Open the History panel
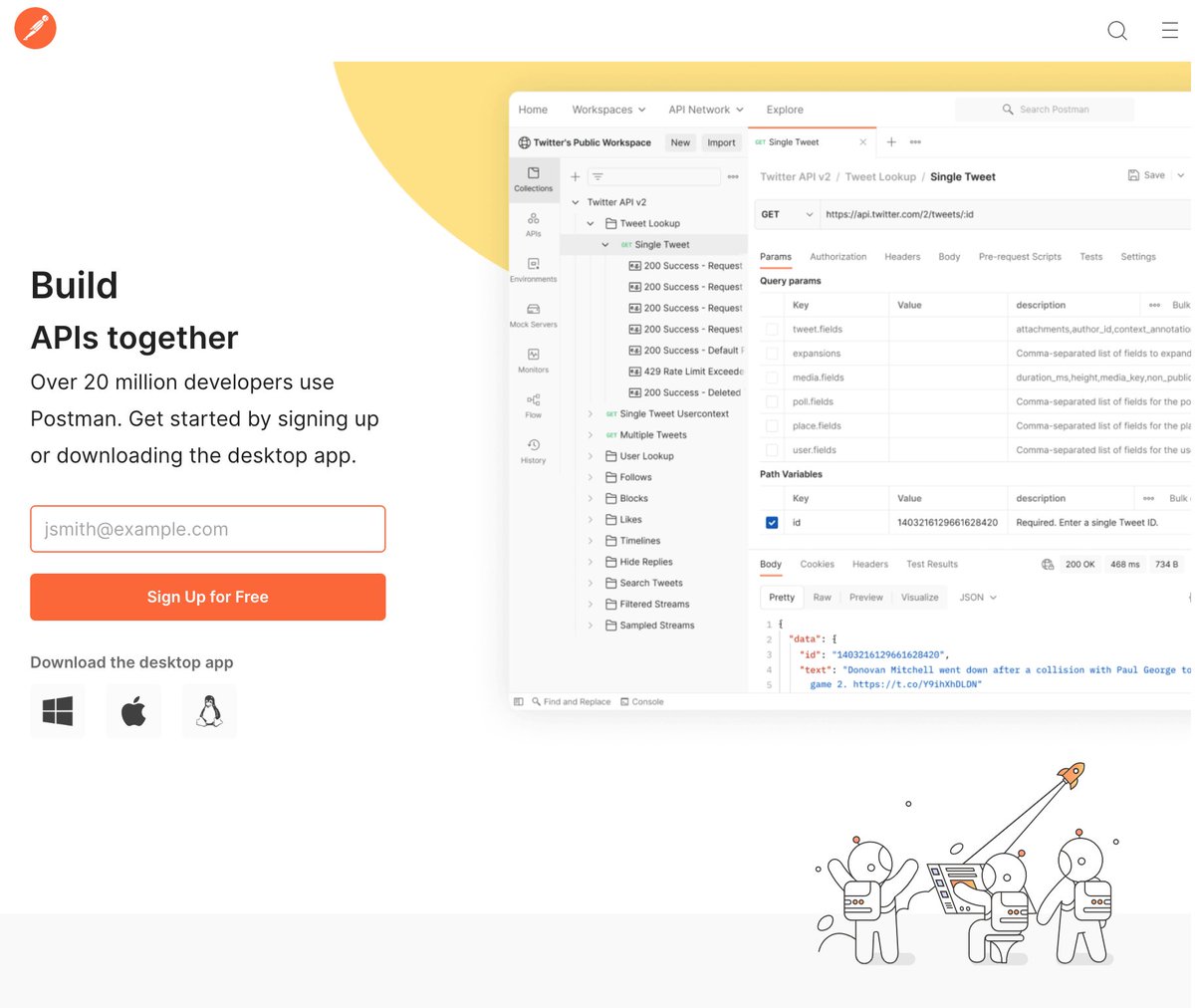Screen dimensions: 1195x1008 pos(534,448)
